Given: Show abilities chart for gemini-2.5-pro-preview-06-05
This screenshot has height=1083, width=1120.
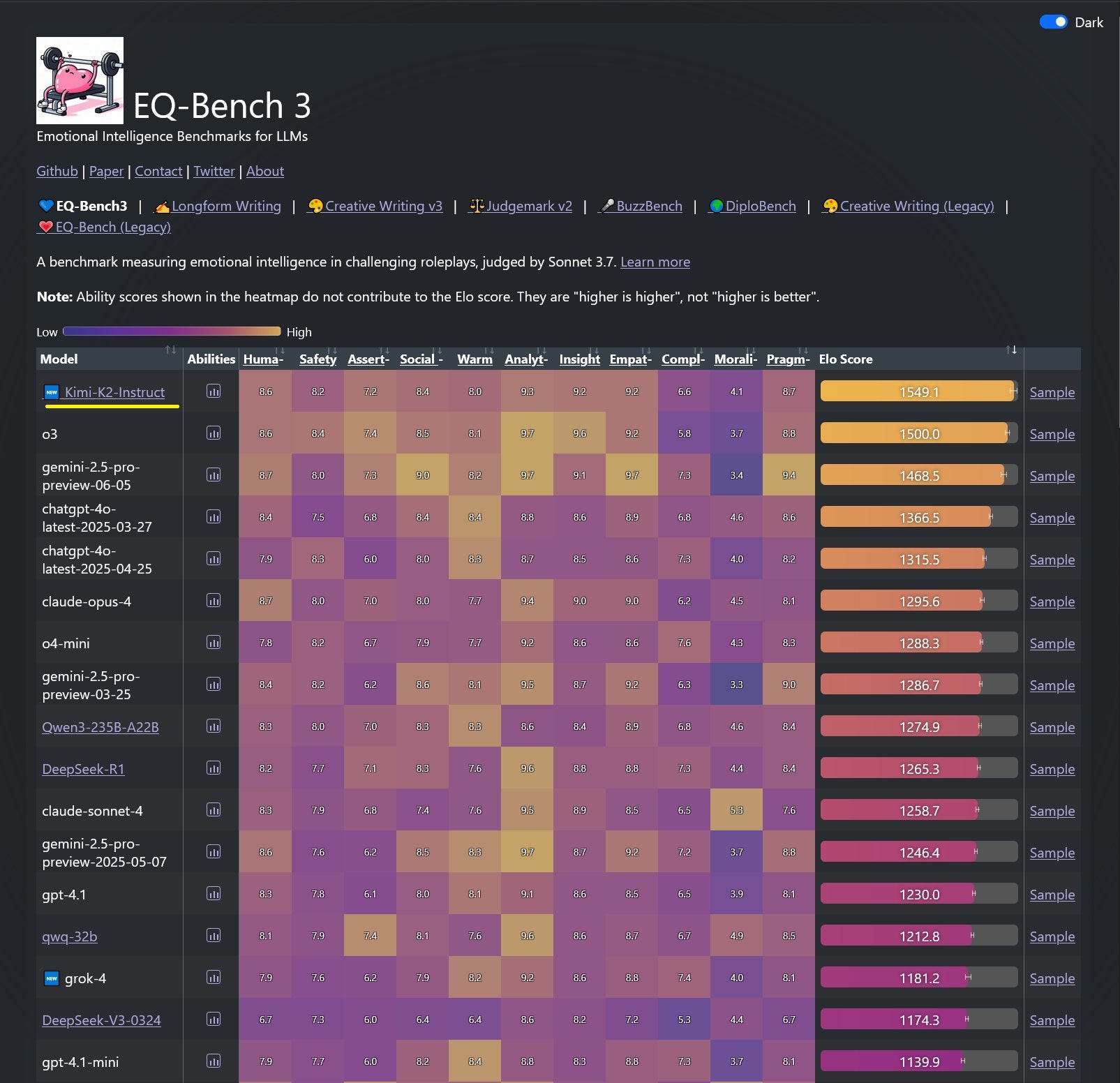Looking at the screenshot, I should 214,475.
